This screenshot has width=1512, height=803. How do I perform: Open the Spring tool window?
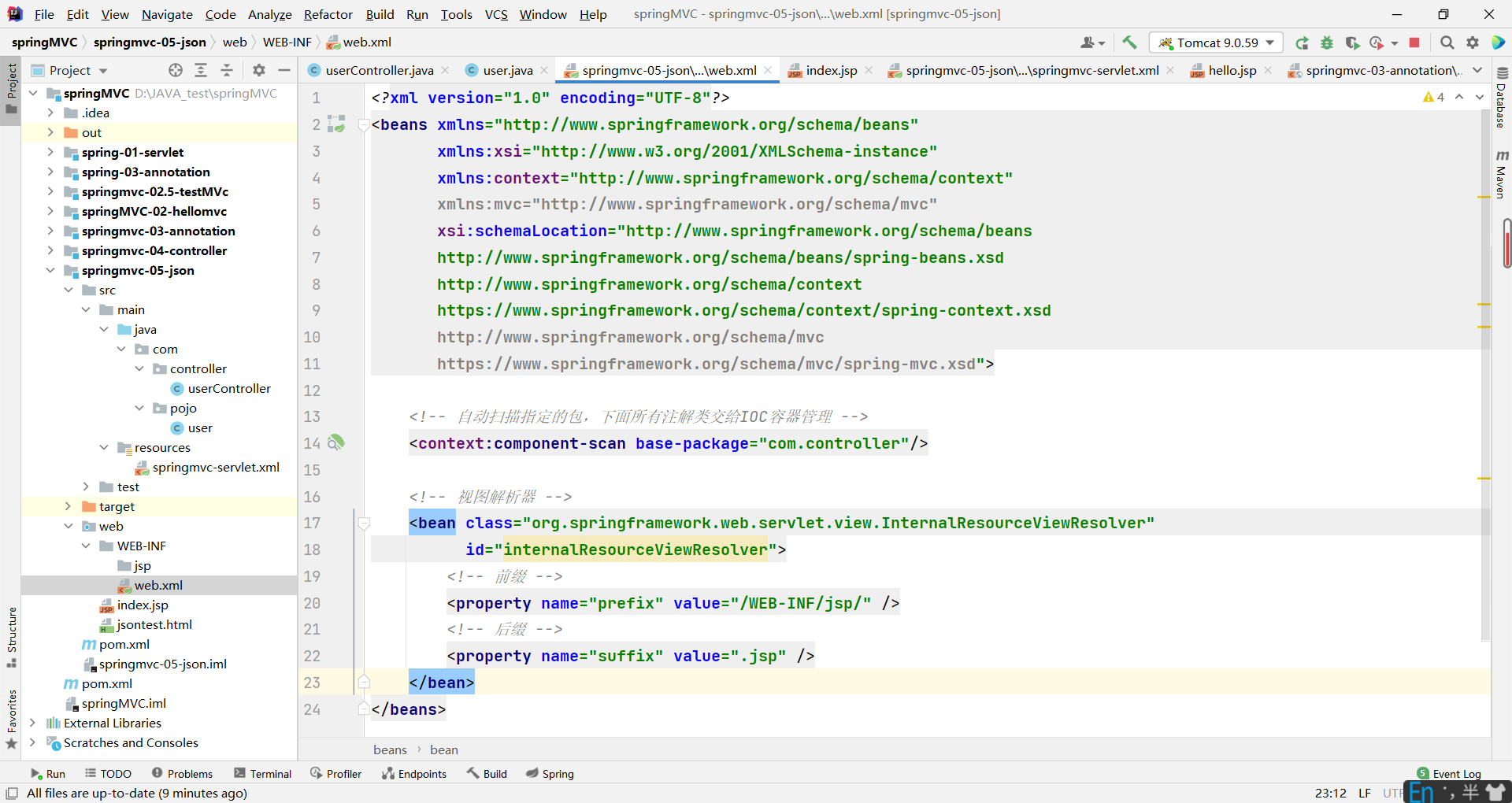click(550, 774)
